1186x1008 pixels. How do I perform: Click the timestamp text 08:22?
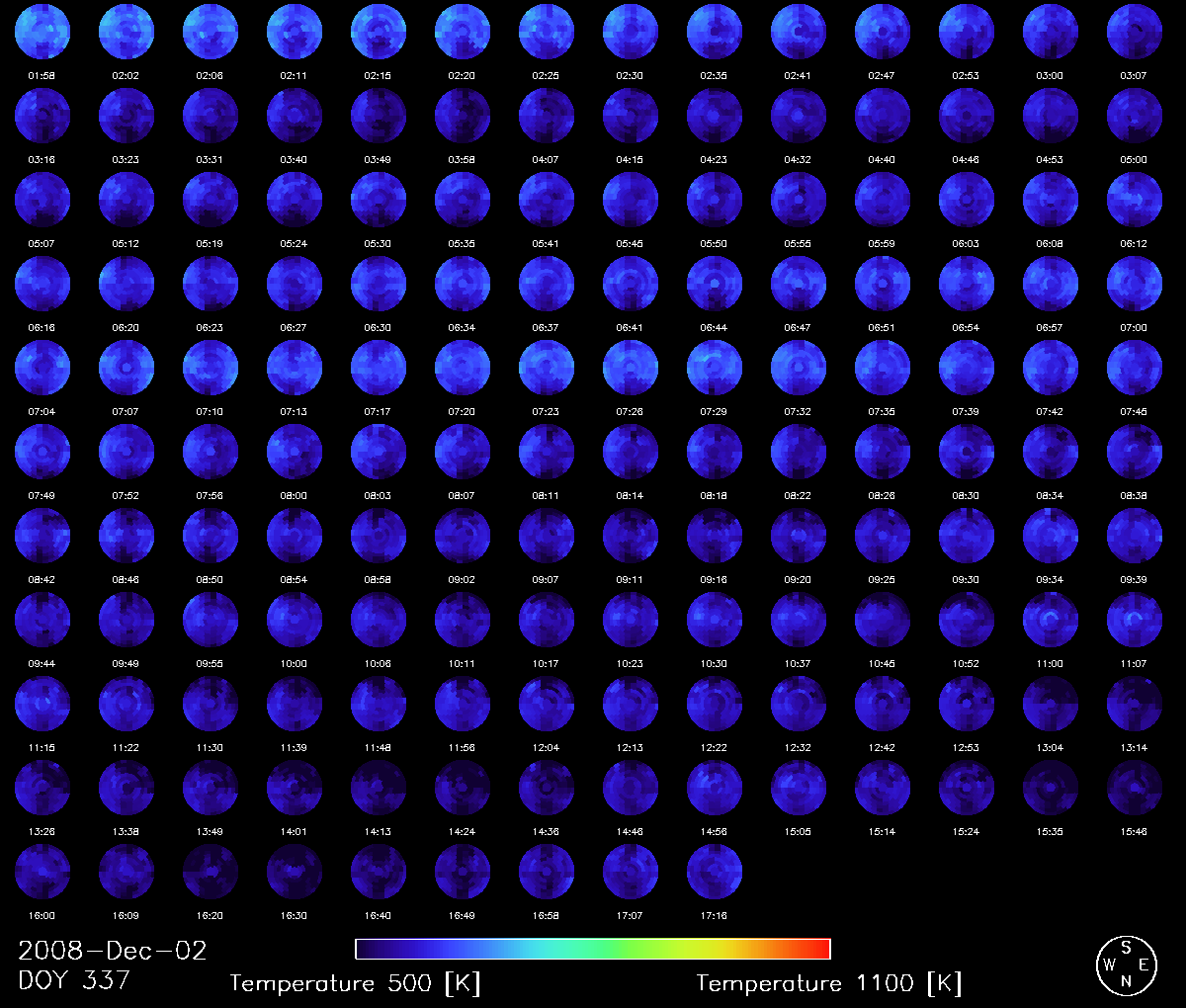coord(798,496)
